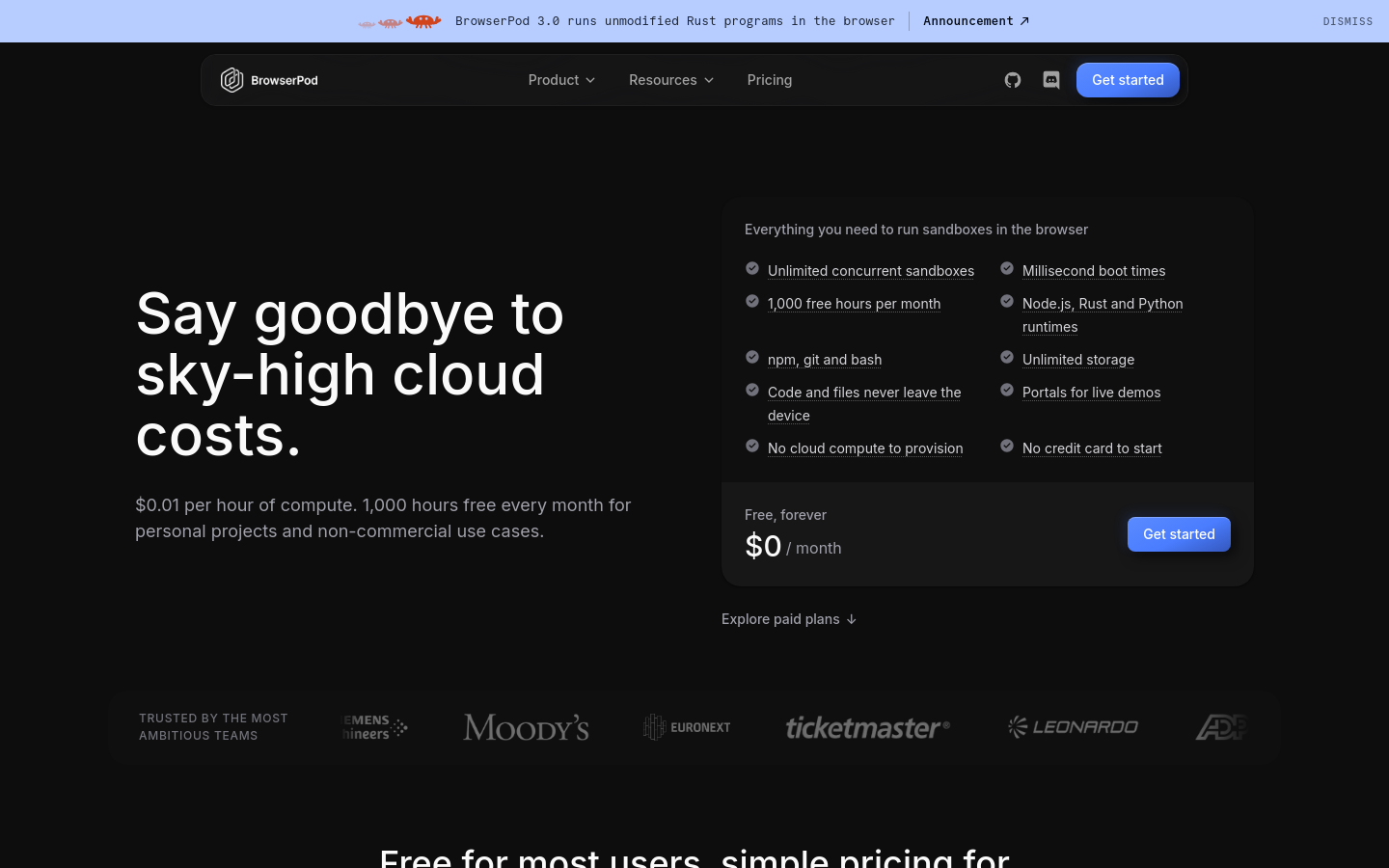
Task: Click the "npm, git and bash" feature text
Action: (825, 360)
